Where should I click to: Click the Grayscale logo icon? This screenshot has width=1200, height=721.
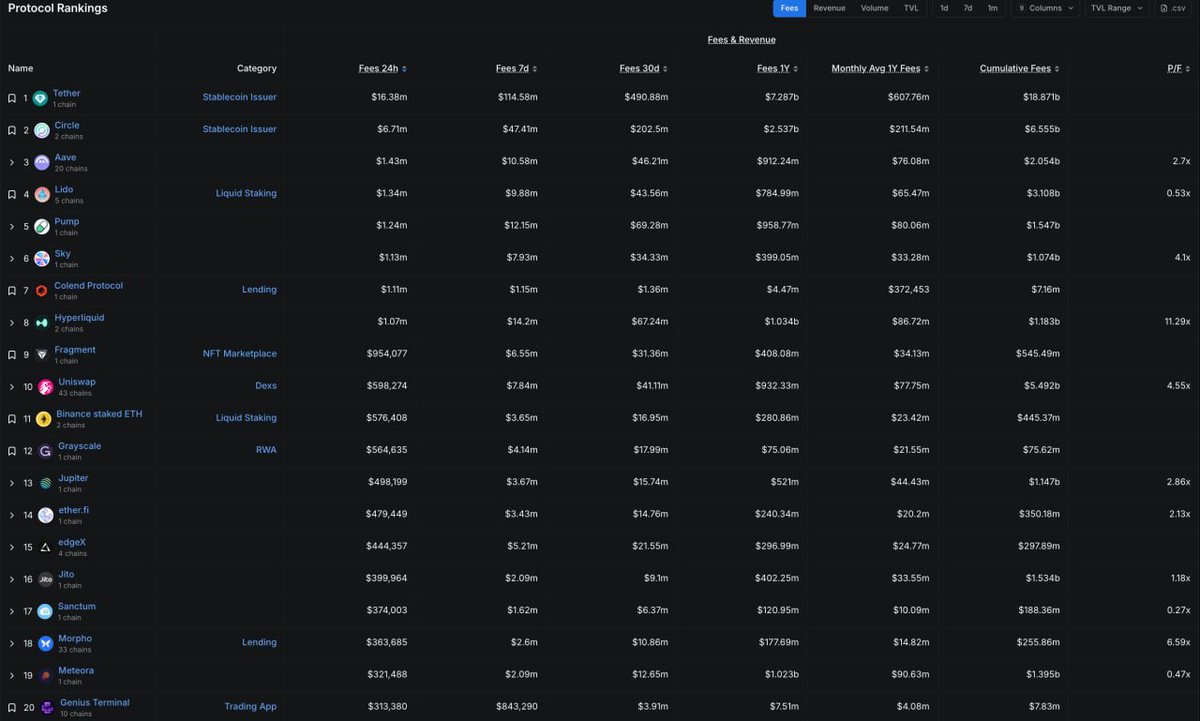coord(46,451)
